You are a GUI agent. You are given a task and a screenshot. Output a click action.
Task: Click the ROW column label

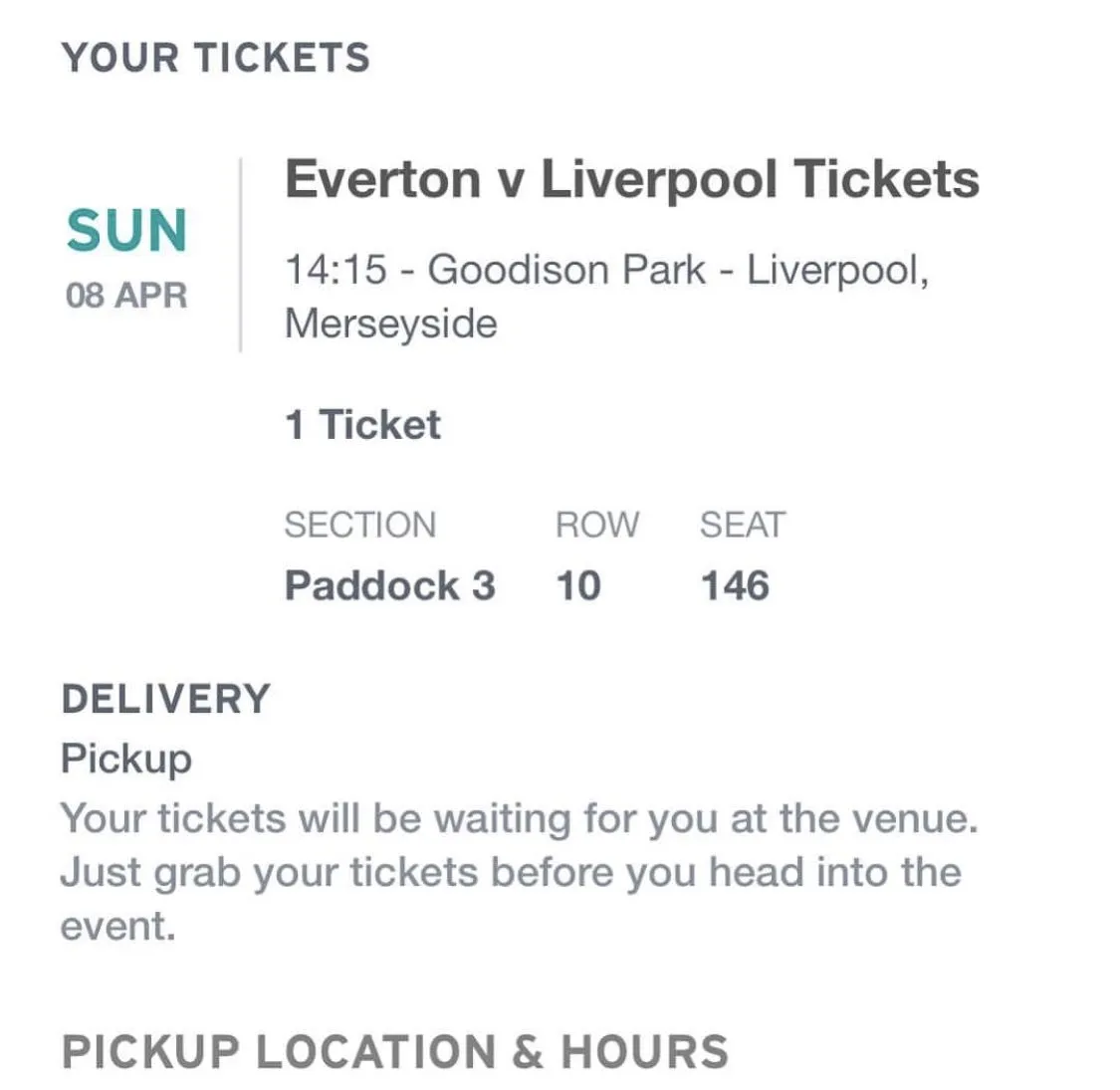click(596, 525)
